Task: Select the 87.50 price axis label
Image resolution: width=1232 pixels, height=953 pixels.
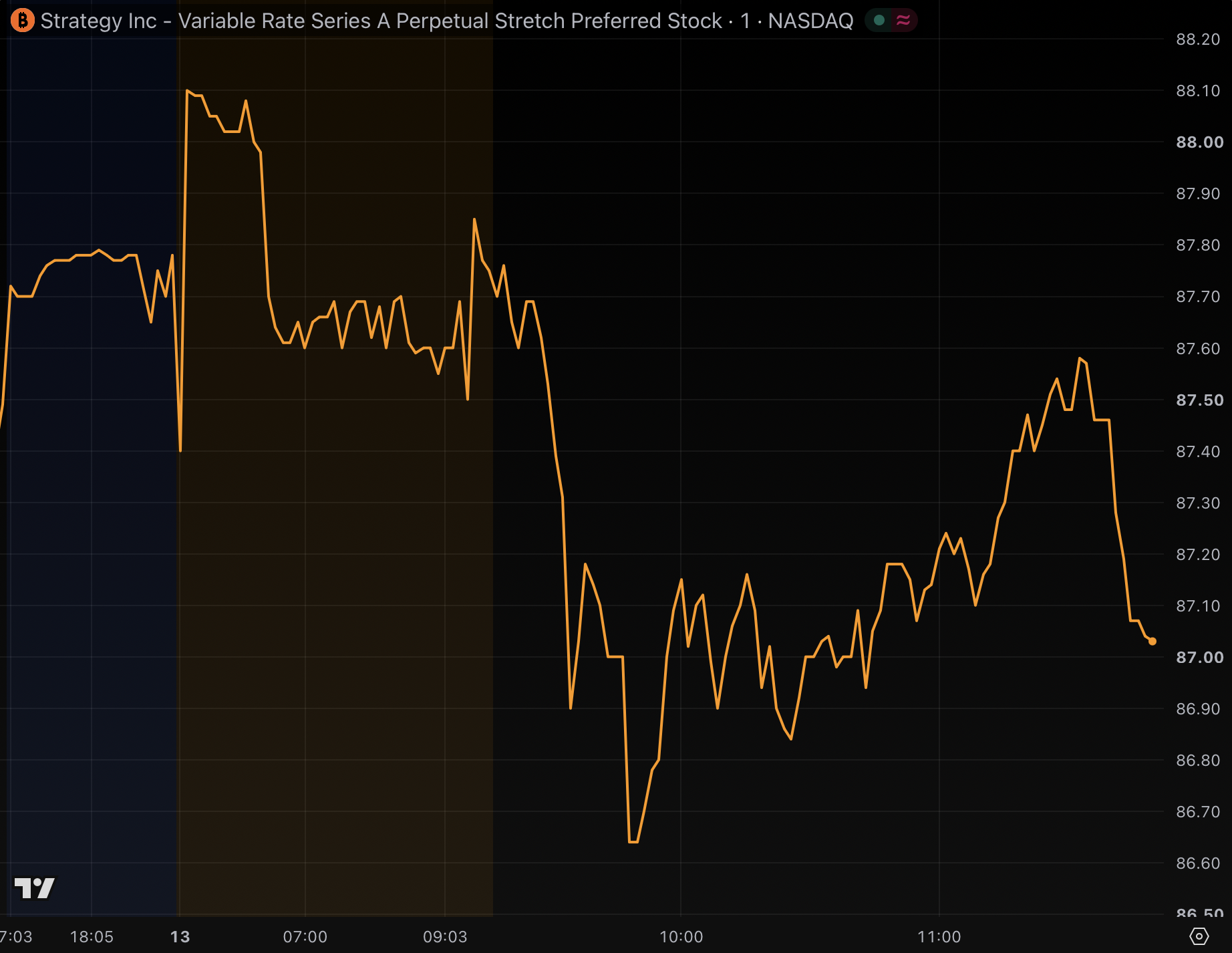Action: tap(1199, 400)
